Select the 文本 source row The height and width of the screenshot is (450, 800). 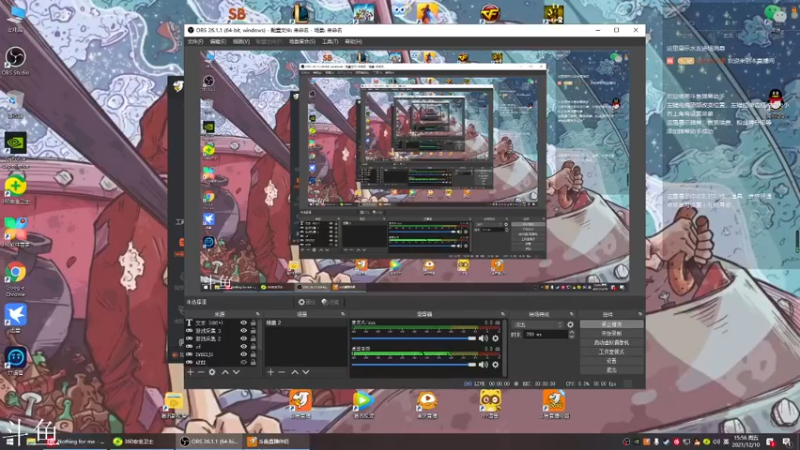point(220,323)
